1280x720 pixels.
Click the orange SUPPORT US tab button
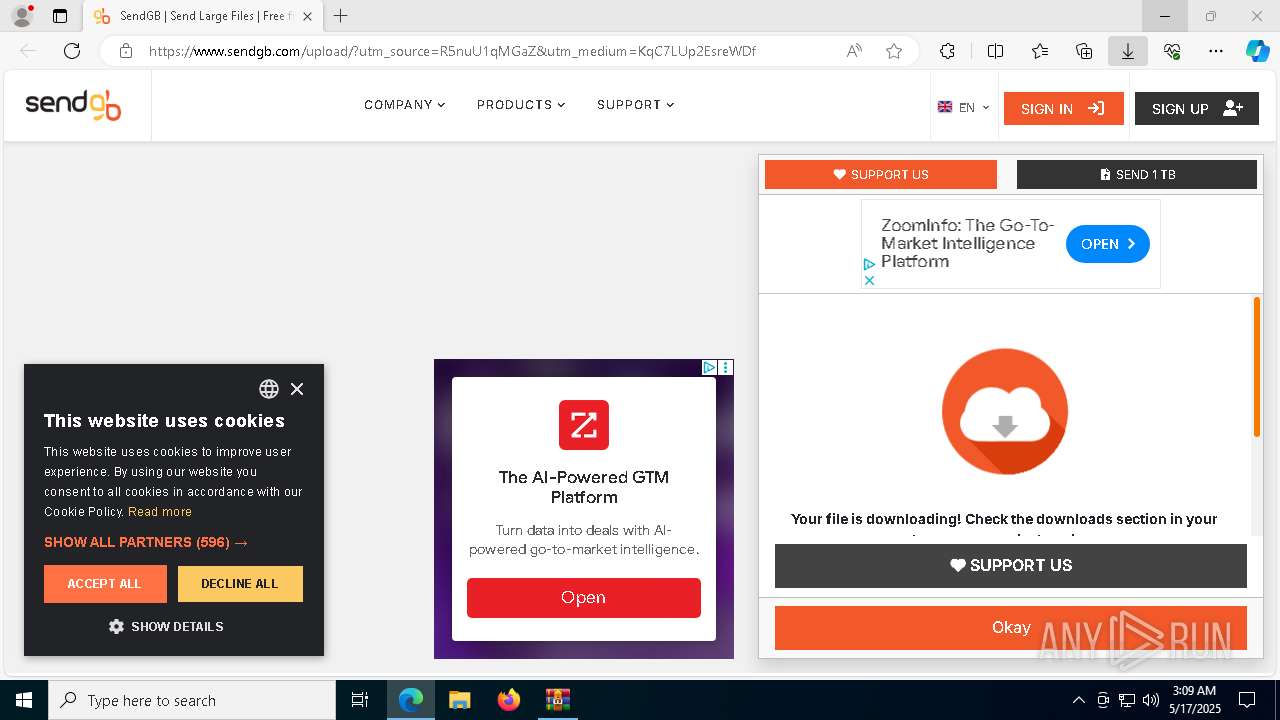881,174
